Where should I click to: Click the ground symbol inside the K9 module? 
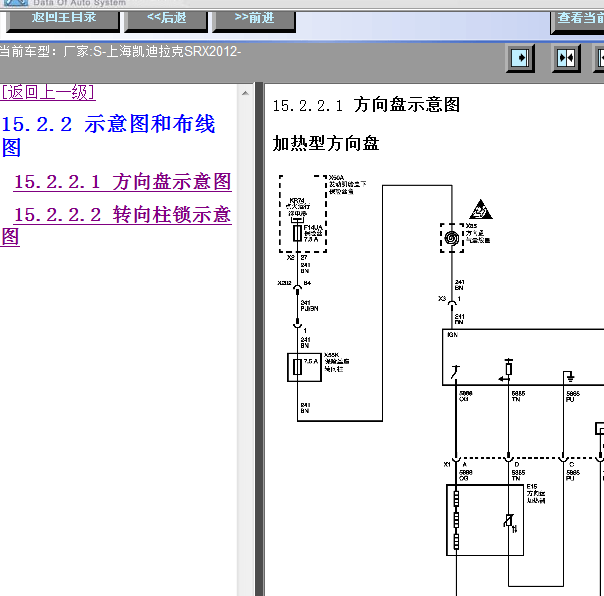(x=569, y=375)
